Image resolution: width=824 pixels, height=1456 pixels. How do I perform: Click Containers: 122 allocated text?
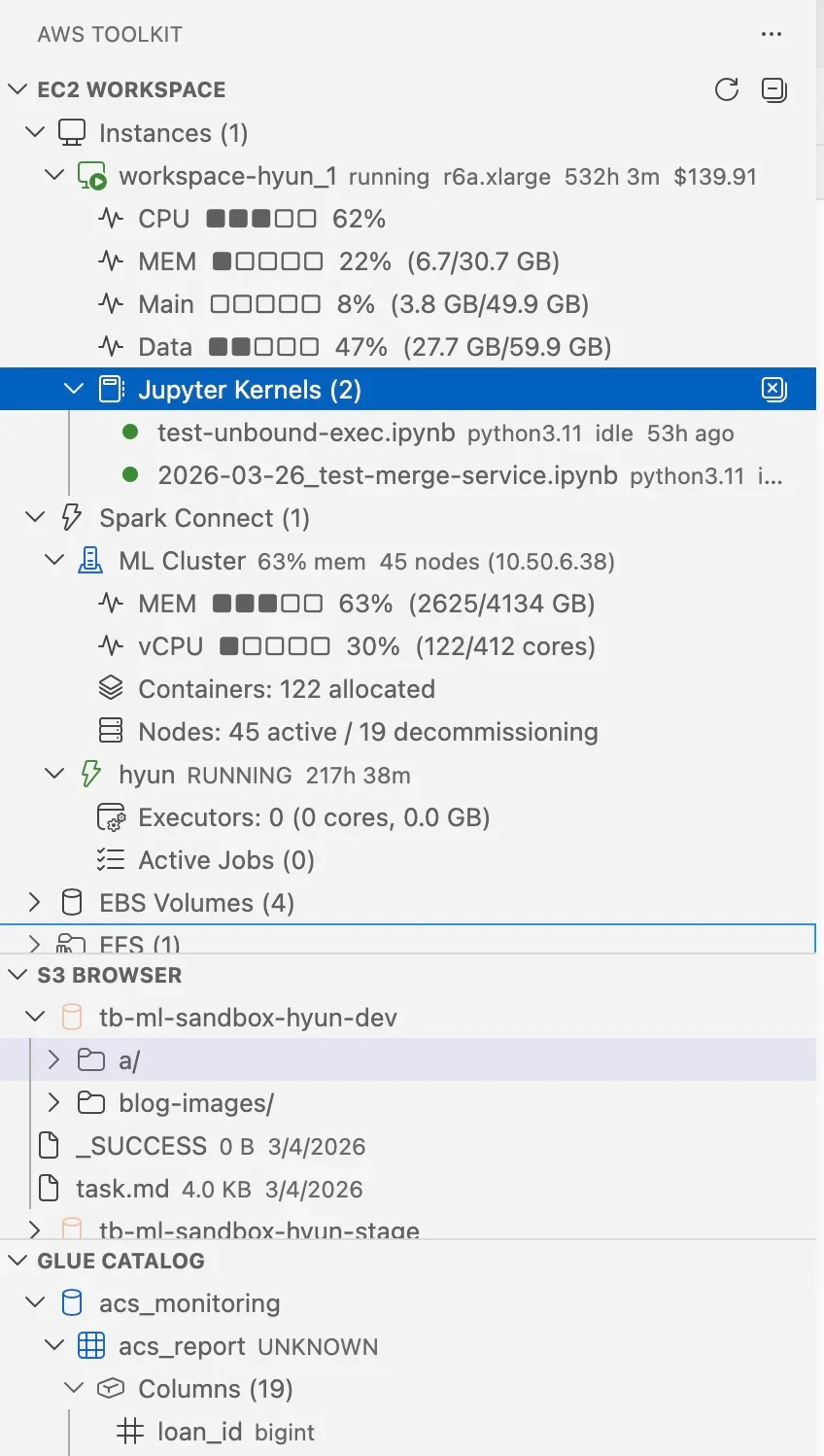coord(287,689)
